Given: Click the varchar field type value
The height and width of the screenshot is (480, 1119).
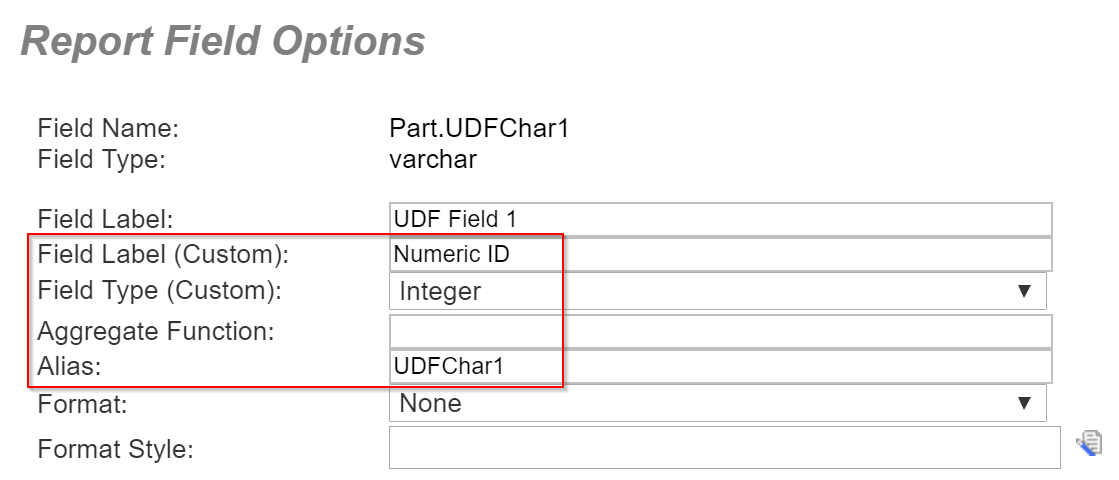Looking at the screenshot, I should (433, 159).
